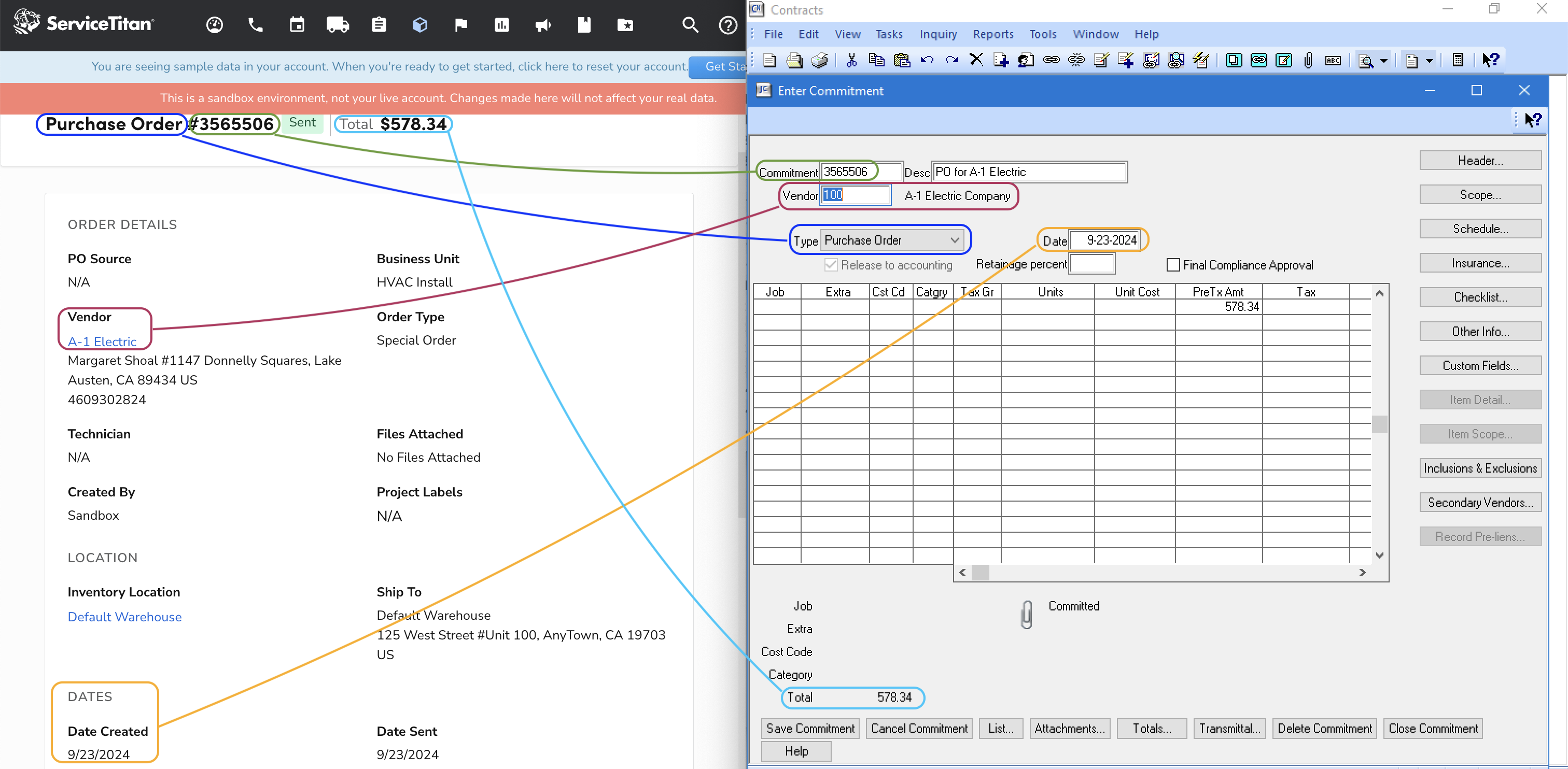Open the dispatch truck icon in ServiceTitan

point(338,25)
